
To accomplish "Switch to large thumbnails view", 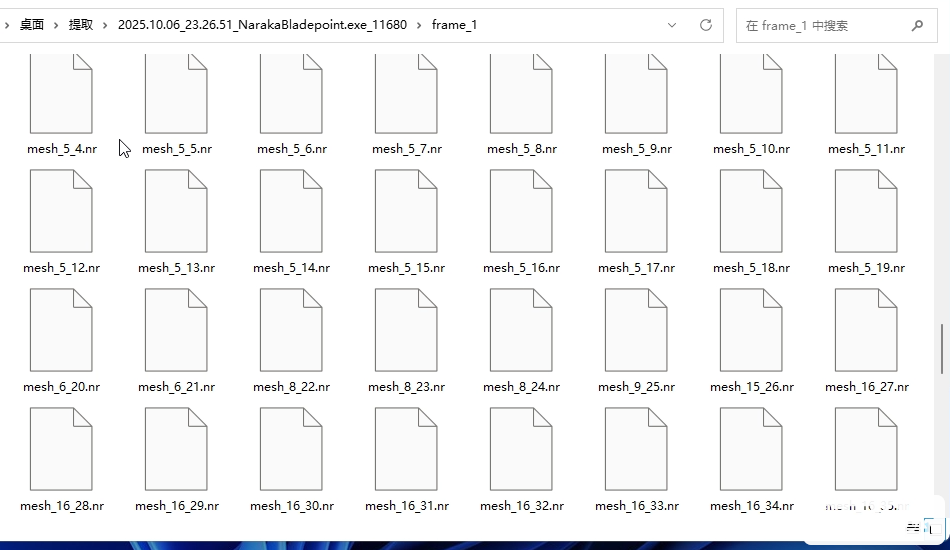I will [x=933, y=526].
